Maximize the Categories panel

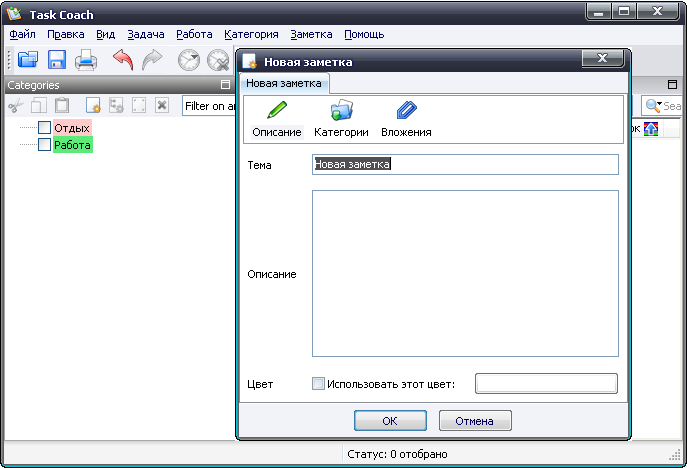(x=225, y=86)
